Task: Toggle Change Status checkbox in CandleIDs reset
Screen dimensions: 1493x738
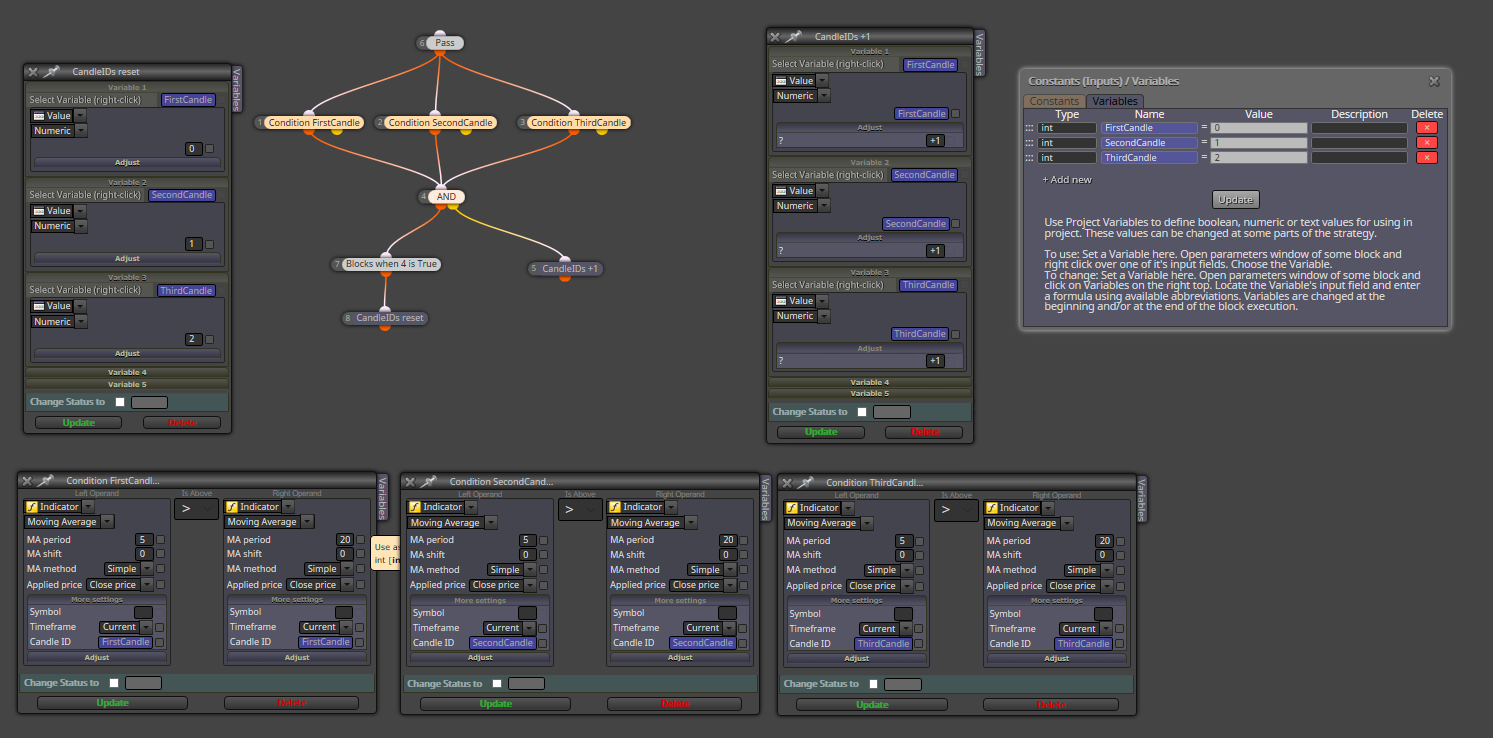Action: pos(120,402)
